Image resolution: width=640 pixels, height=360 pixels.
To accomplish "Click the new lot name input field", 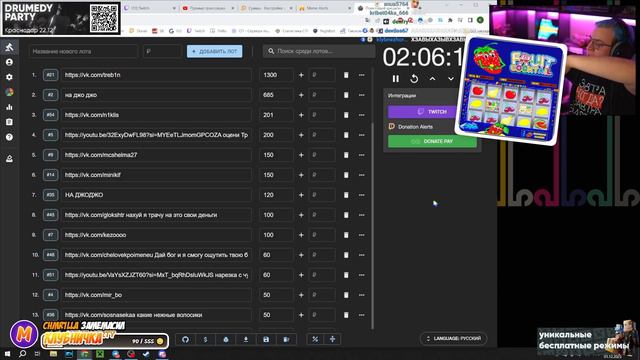I will point(83,51).
